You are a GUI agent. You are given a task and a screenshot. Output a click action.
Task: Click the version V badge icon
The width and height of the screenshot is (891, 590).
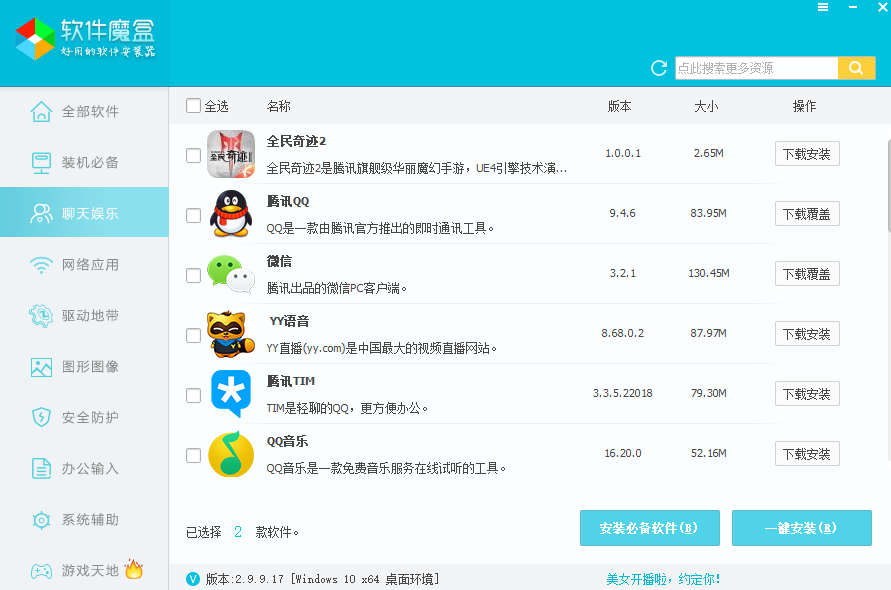pyautogui.click(x=193, y=579)
